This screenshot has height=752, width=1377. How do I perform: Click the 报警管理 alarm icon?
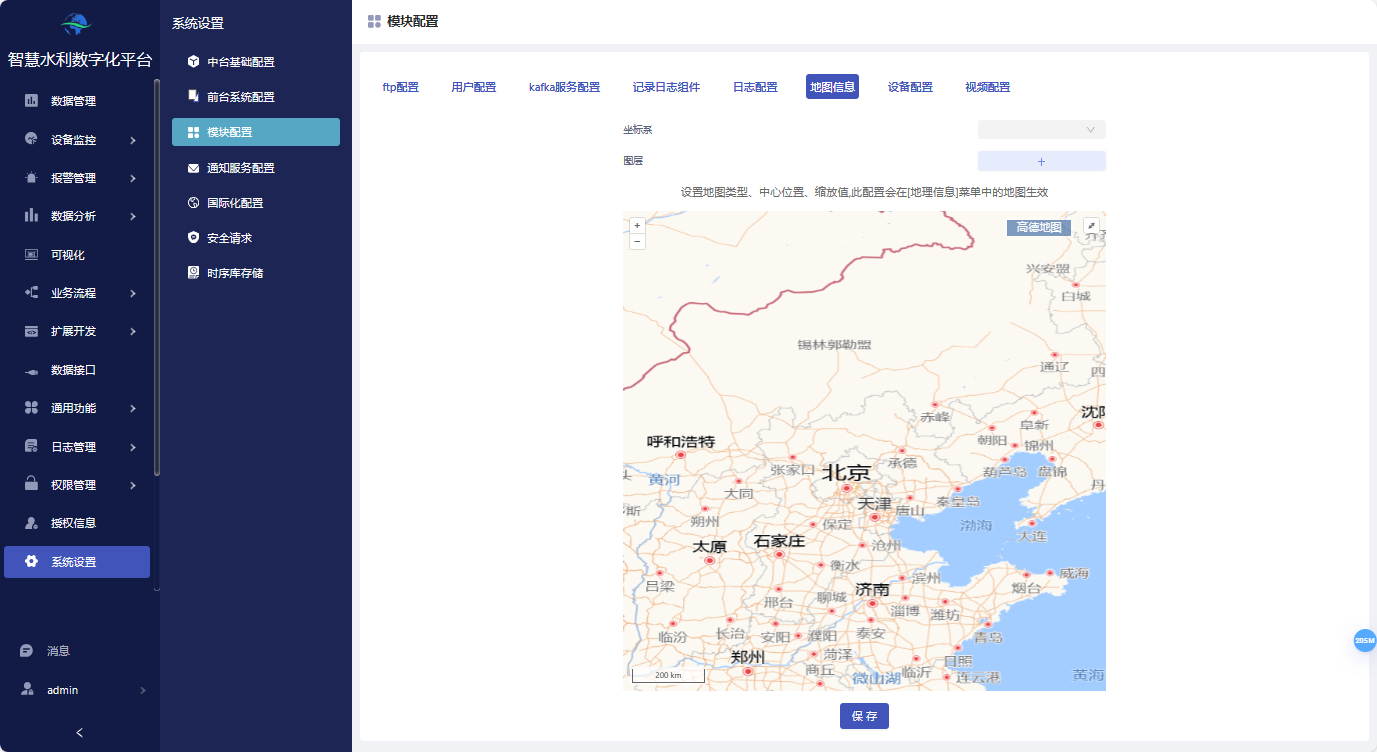click(x=31, y=178)
